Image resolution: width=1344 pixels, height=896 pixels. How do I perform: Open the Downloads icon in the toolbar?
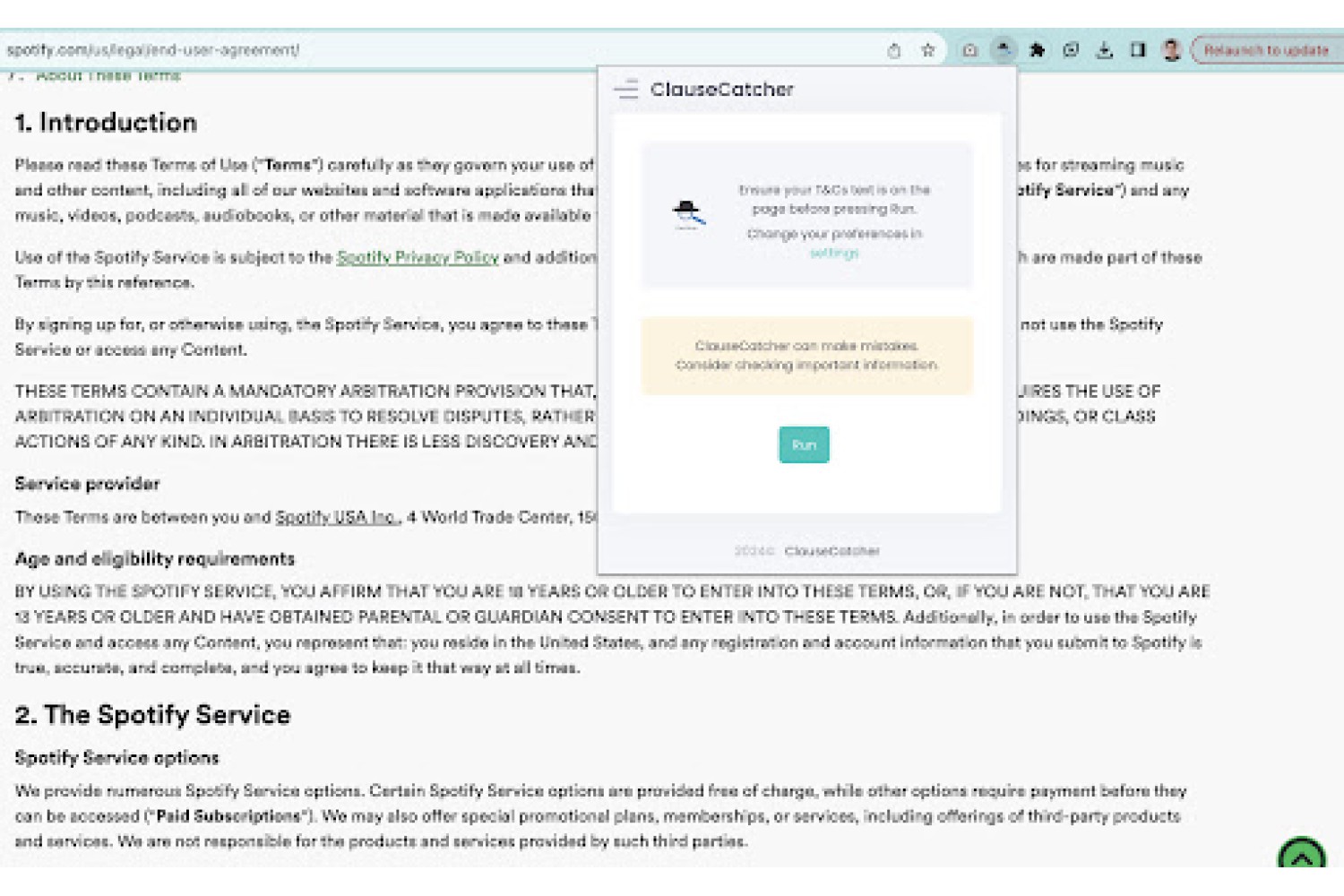pyautogui.click(x=1105, y=50)
